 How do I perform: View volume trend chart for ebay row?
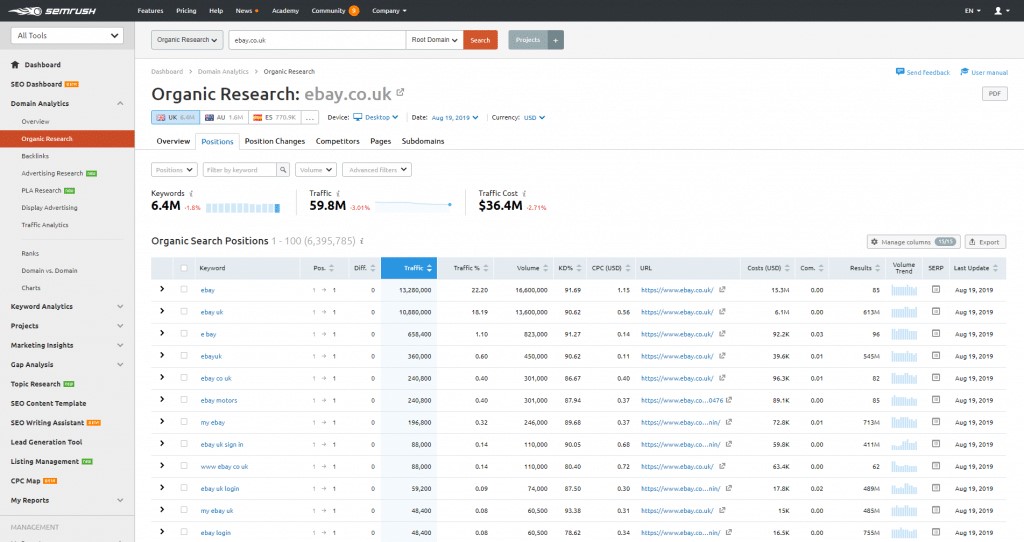[x=904, y=290]
